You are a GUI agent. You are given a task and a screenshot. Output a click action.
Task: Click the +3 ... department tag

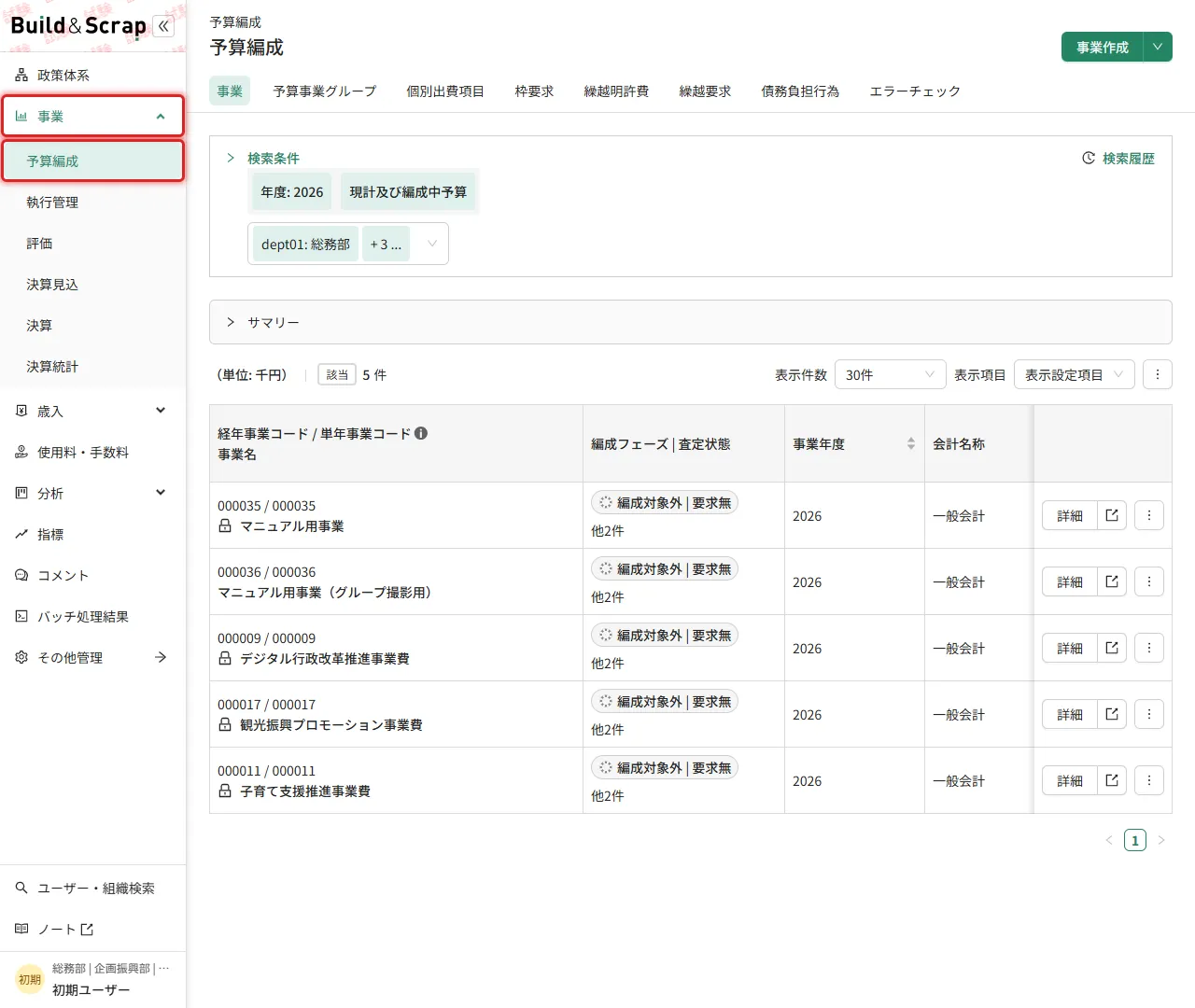386,245
